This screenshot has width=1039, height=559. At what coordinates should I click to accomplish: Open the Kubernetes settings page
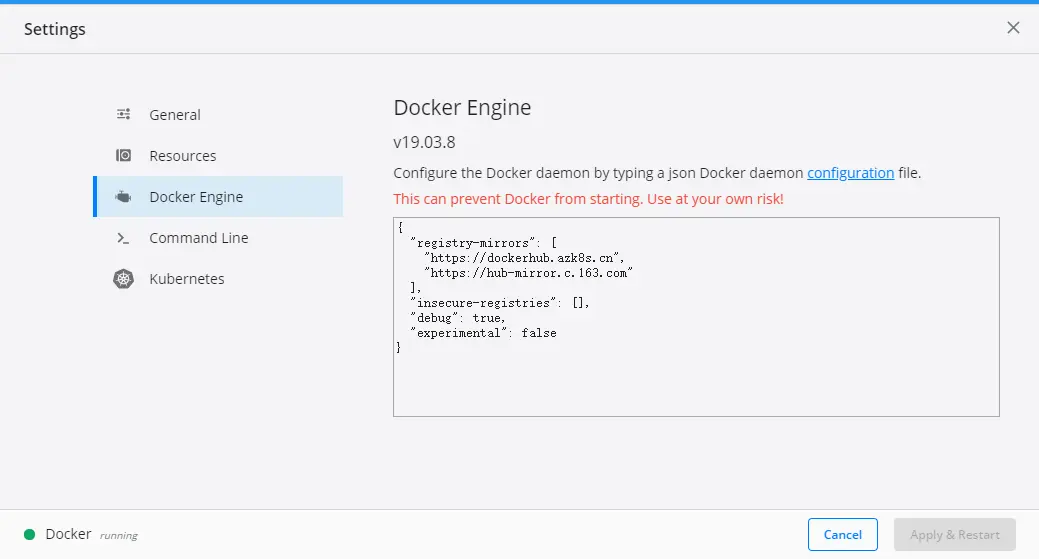187,279
